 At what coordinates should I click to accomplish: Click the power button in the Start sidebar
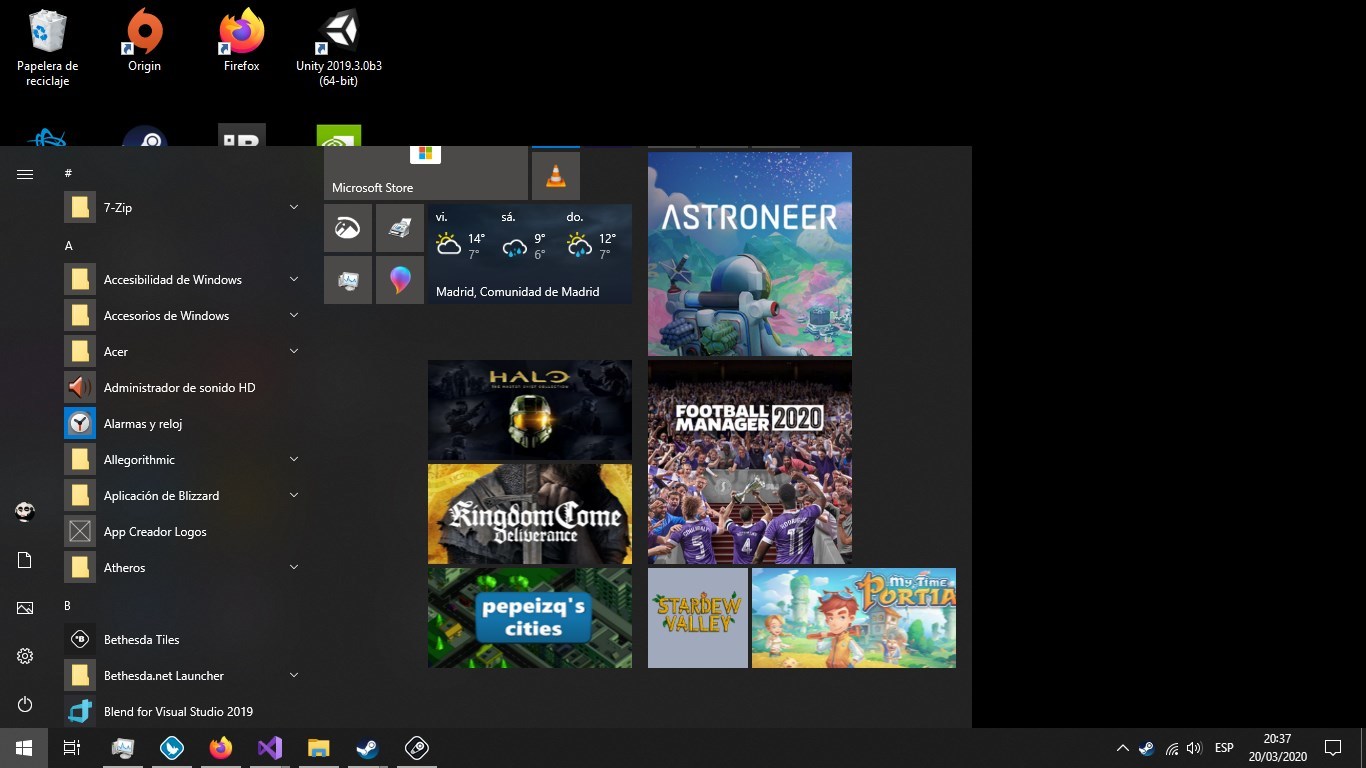24,704
